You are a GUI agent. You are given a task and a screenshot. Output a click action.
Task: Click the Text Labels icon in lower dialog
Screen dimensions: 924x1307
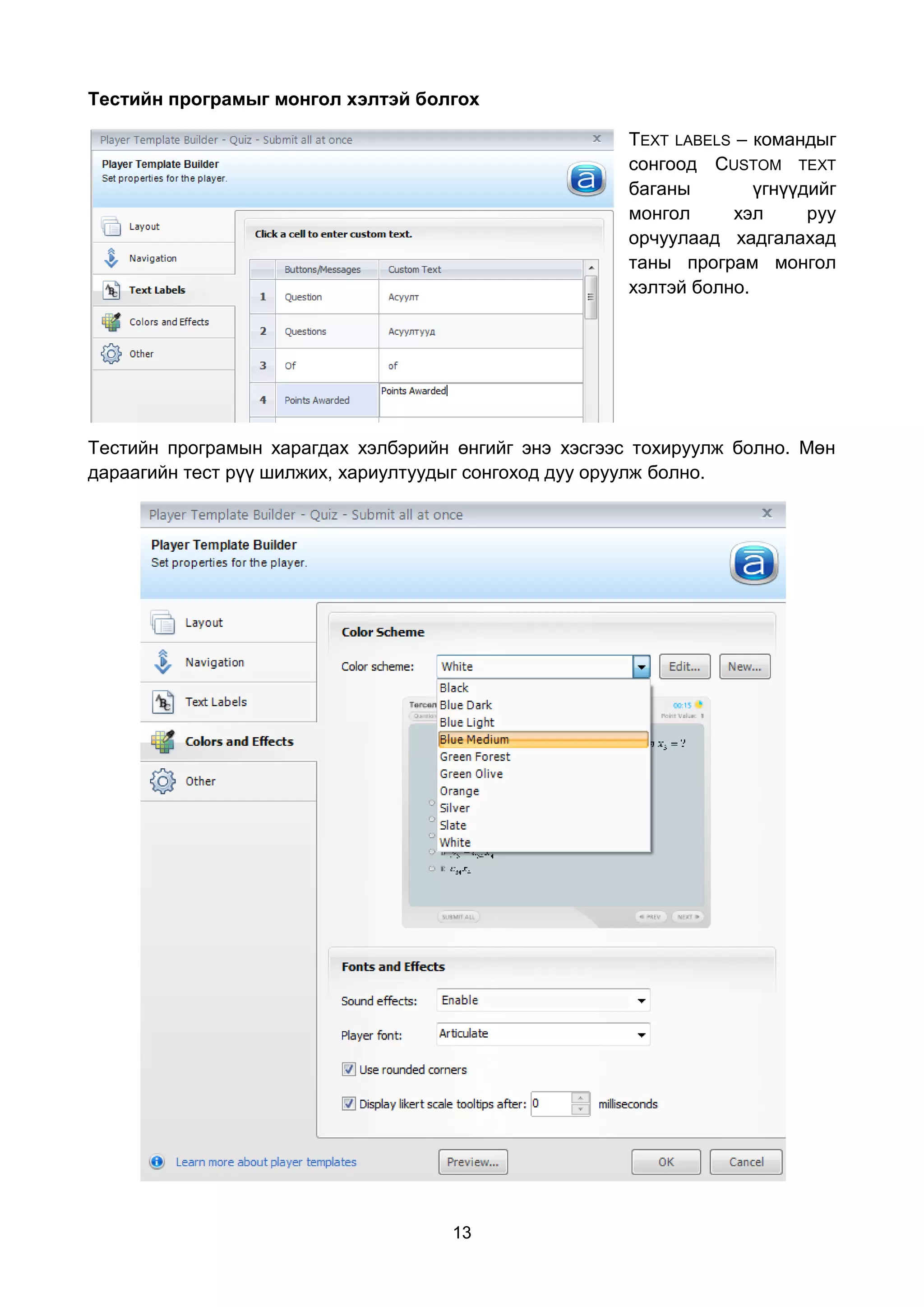click(163, 702)
